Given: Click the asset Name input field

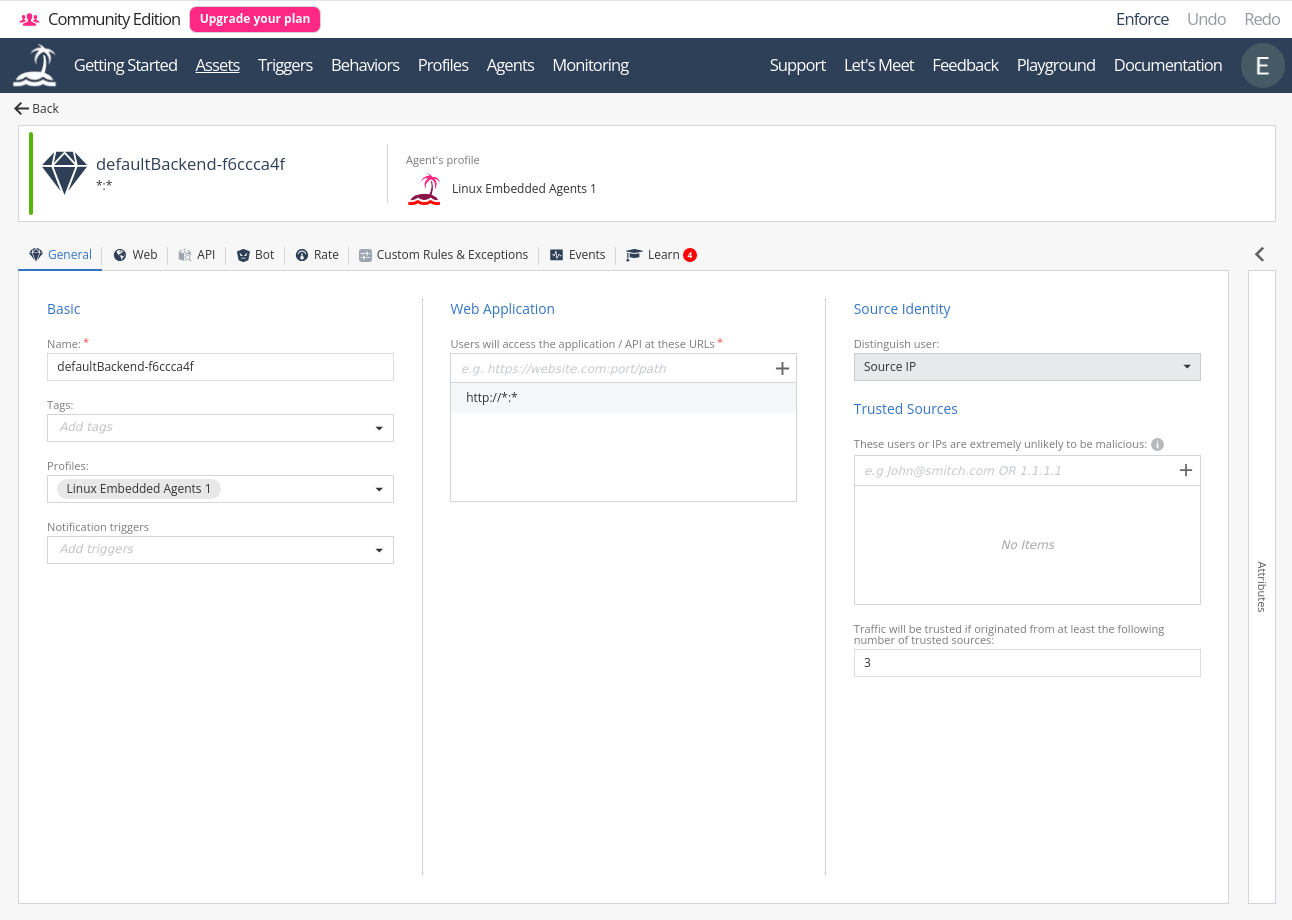Looking at the screenshot, I should pyautogui.click(x=220, y=367).
